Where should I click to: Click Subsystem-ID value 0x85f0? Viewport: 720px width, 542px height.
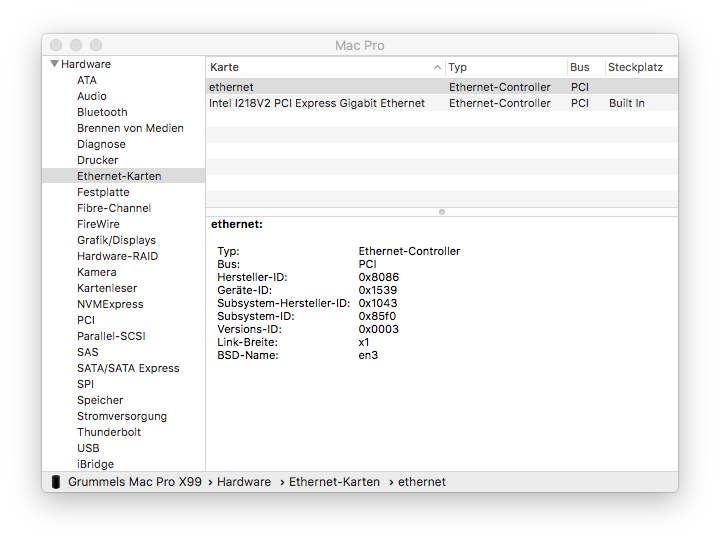(377, 316)
